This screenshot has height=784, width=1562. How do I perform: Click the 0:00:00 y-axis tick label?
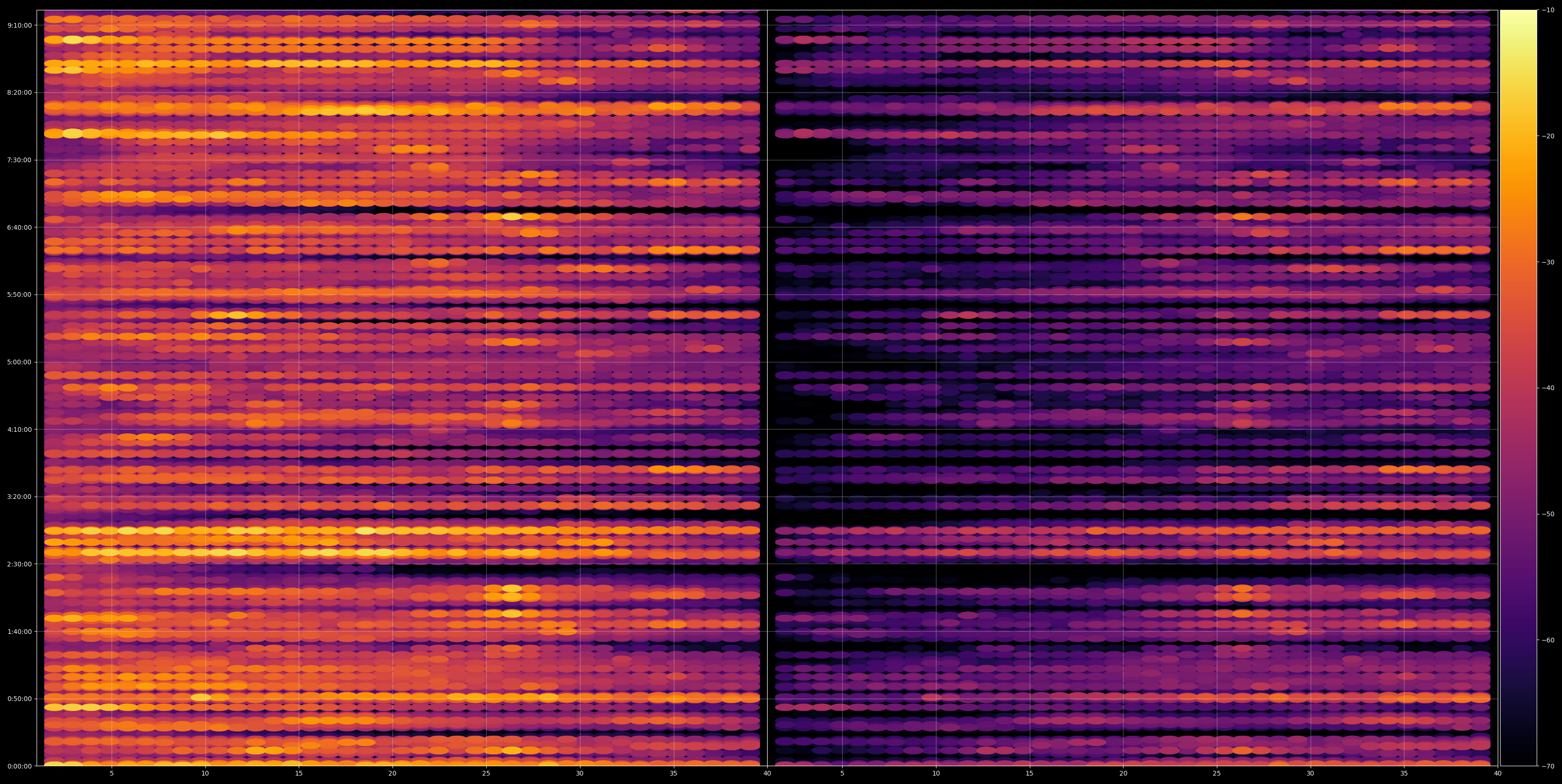pos(19,766)
